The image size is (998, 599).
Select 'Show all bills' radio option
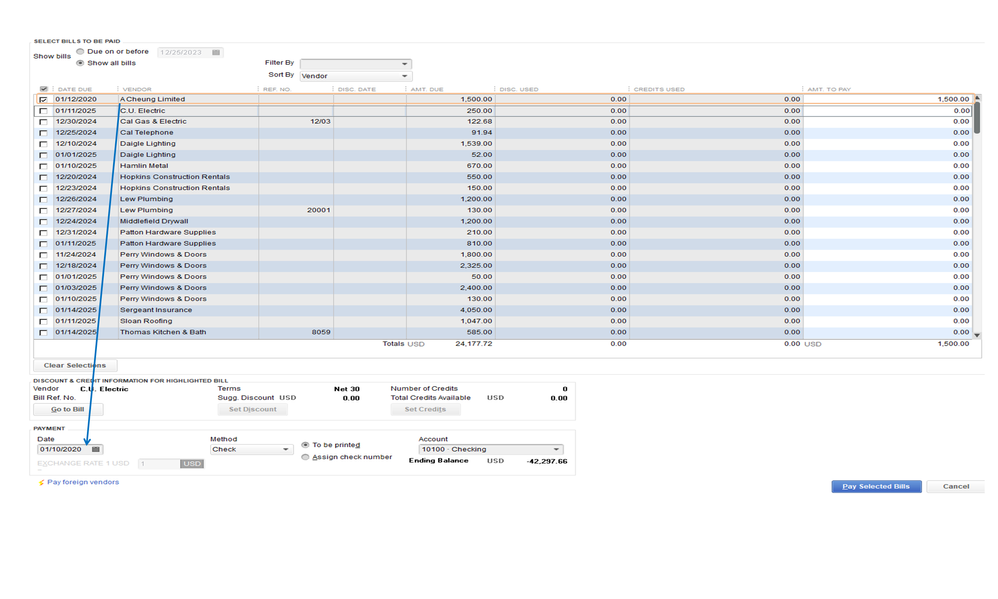[80, 63]
